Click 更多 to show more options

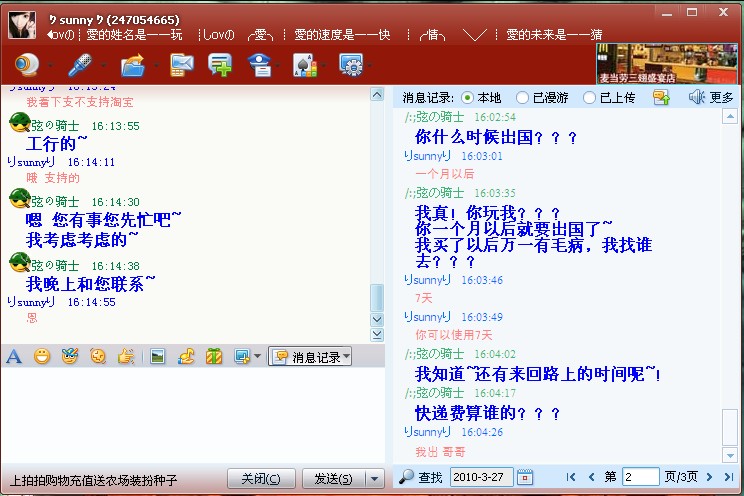pyautogui.click(x=711, y=97)
